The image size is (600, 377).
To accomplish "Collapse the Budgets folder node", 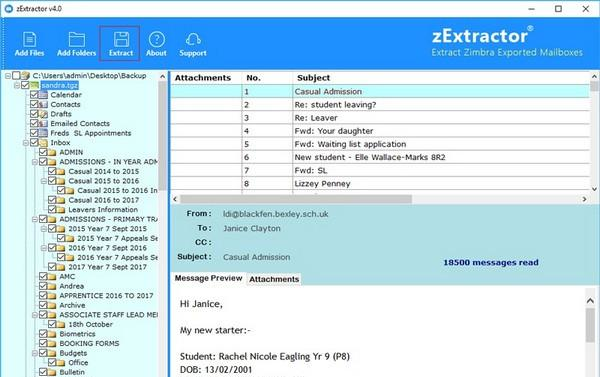I will click(35, 353).
